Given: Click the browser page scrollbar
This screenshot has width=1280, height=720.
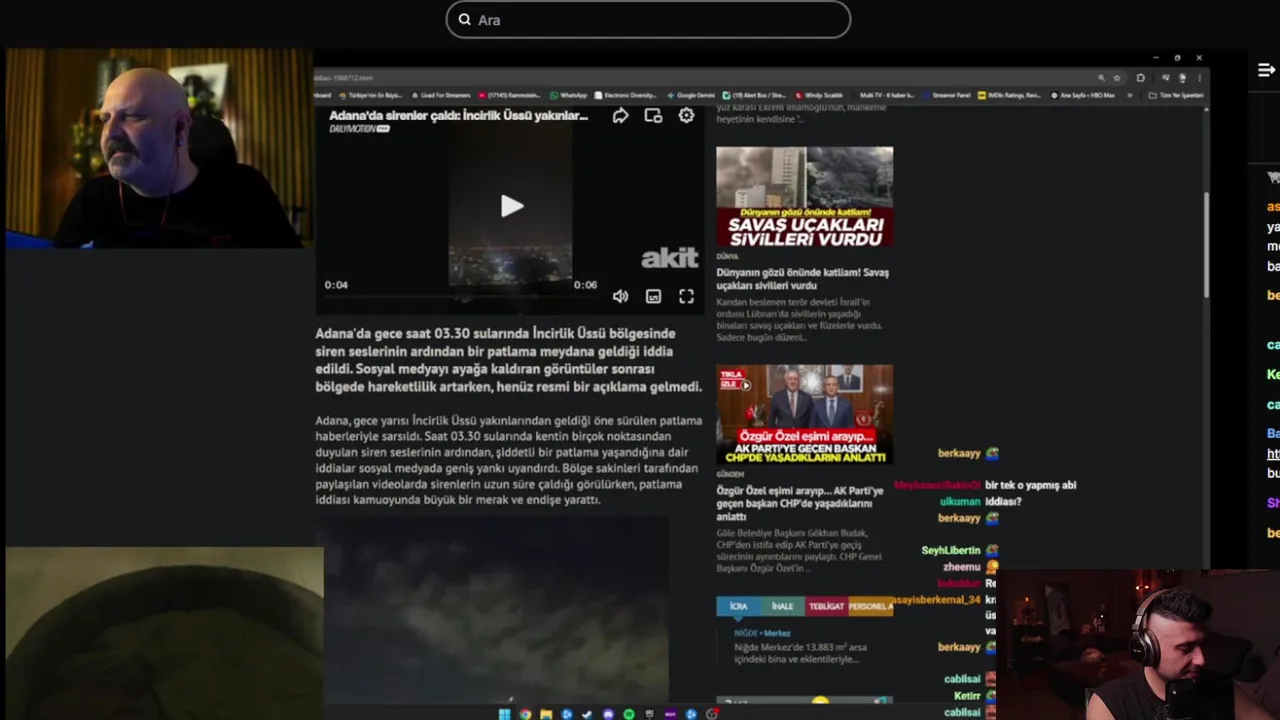Looking at the screenshot, I should pos(1205,244).
